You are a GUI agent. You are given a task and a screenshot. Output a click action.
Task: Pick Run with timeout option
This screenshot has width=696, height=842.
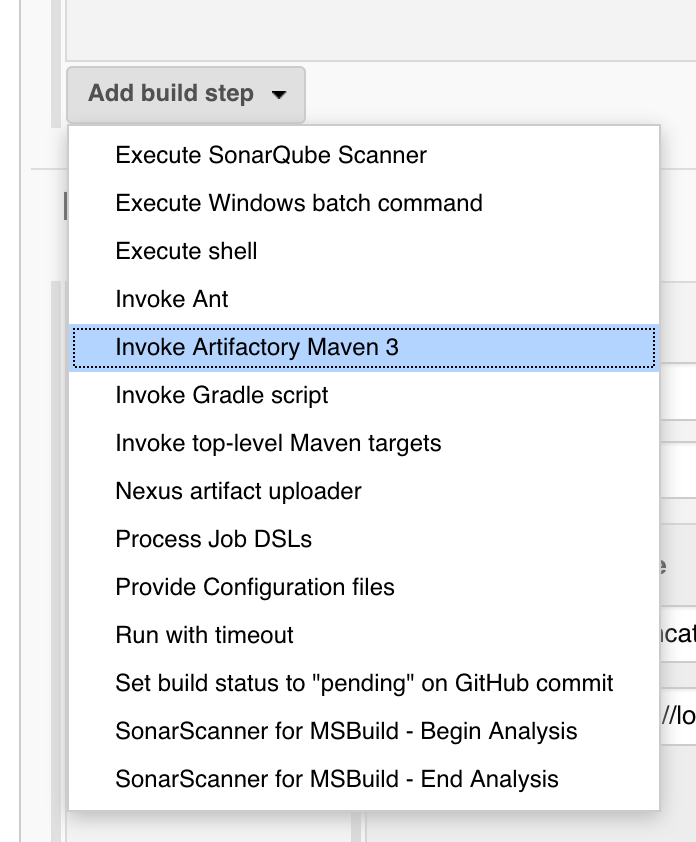point(205,635)
